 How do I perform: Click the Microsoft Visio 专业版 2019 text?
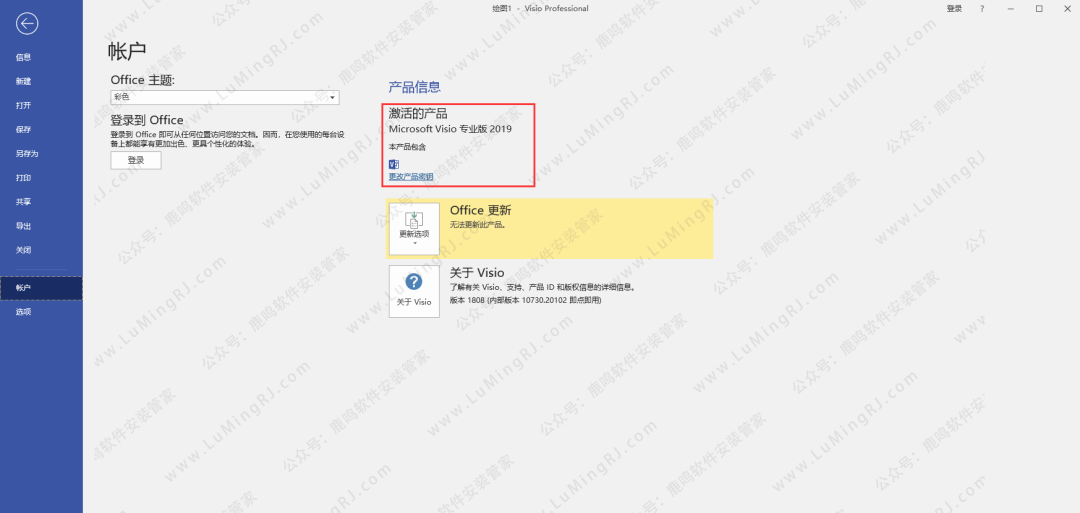(450, 129)
